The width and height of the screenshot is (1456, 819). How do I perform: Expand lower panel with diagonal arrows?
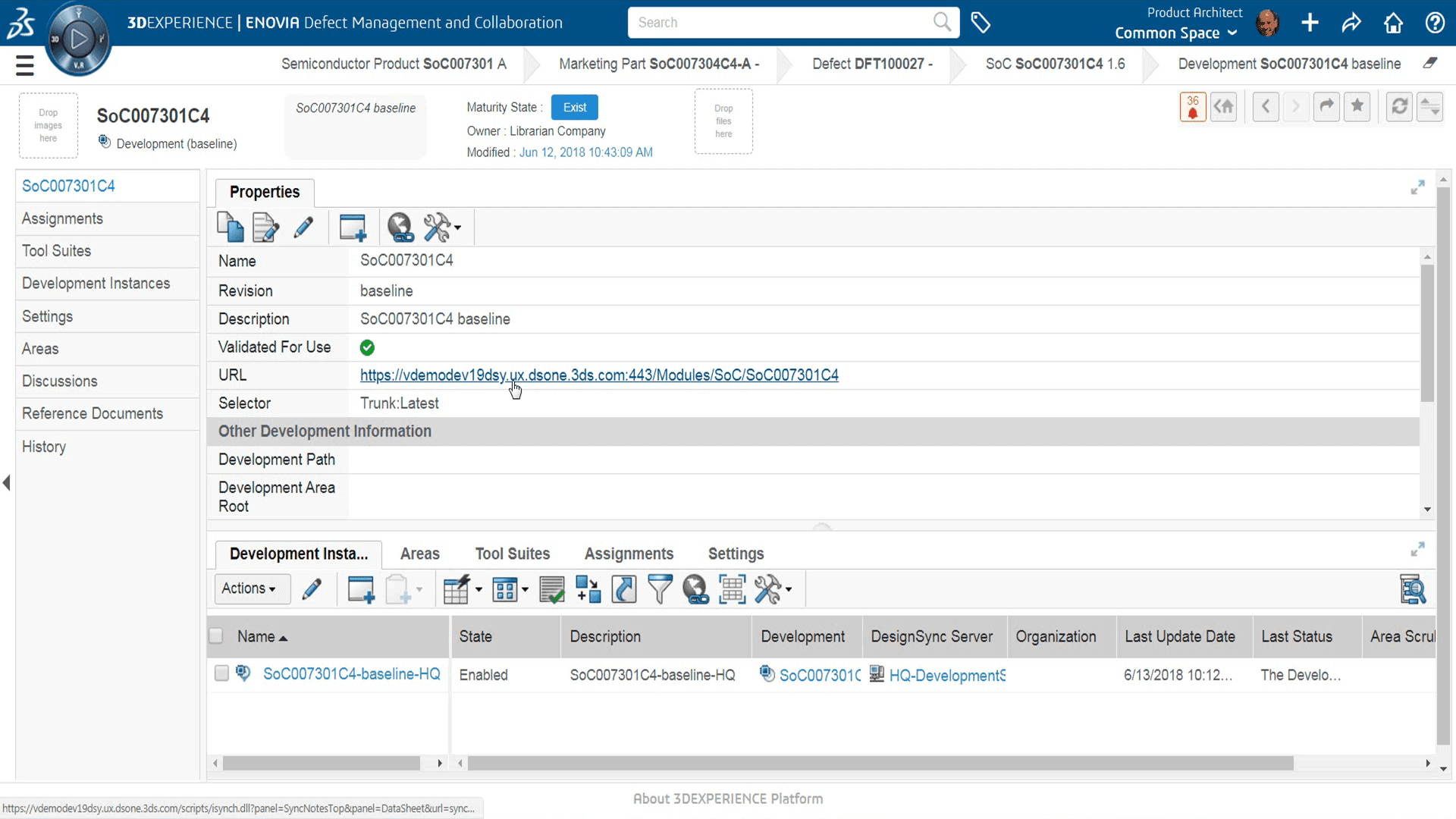[1417, 549]
